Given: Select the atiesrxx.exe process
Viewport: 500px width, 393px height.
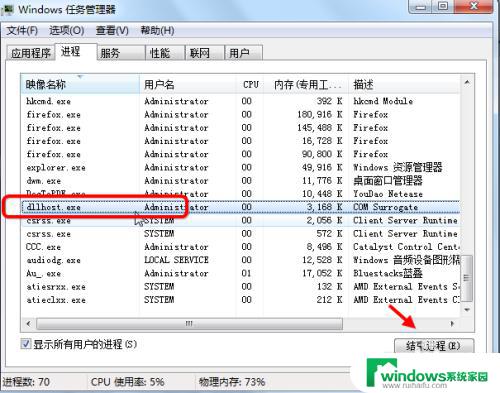Looking at the screenshot, I should 241,287.
